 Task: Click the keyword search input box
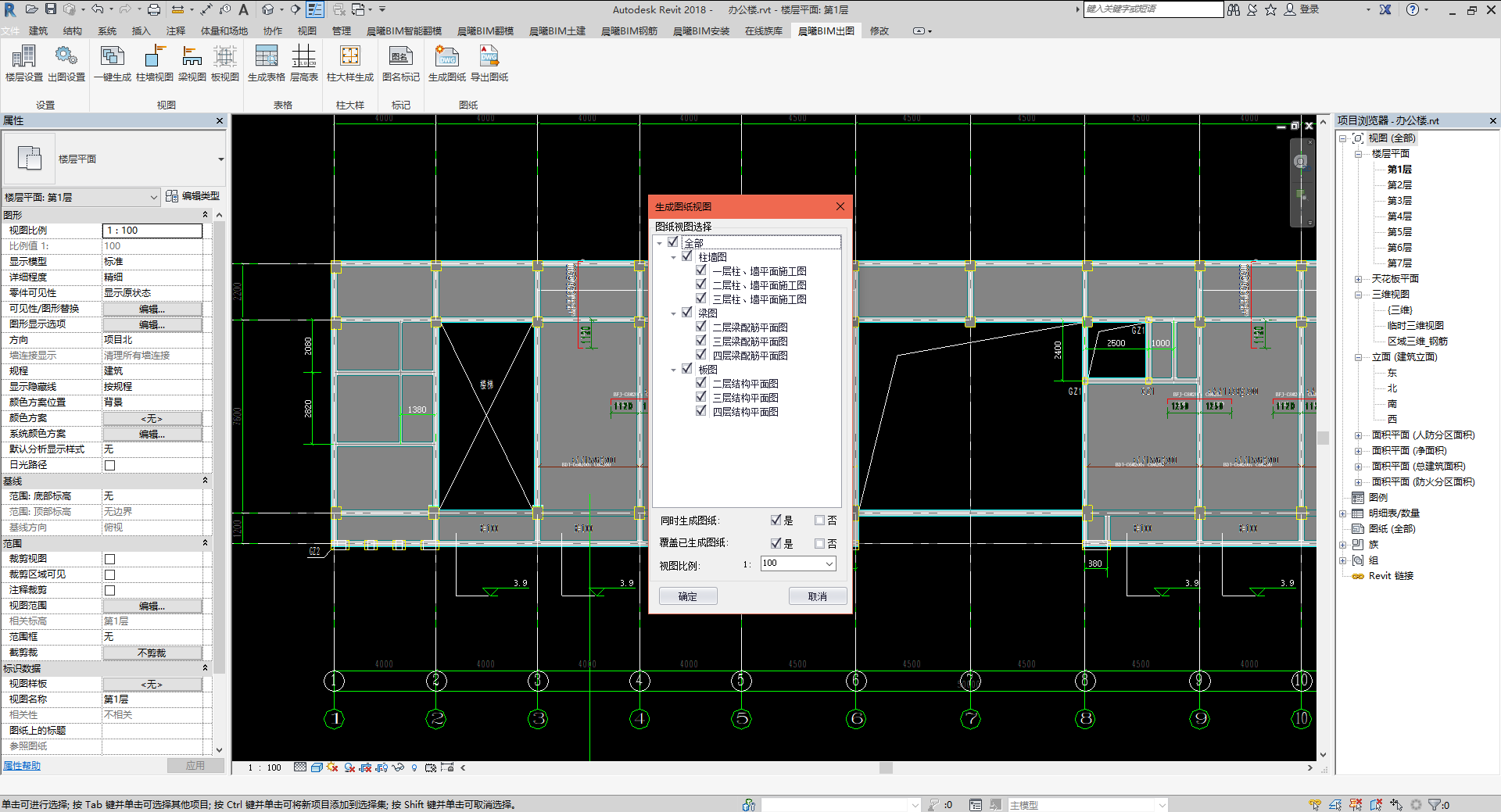1153,9
